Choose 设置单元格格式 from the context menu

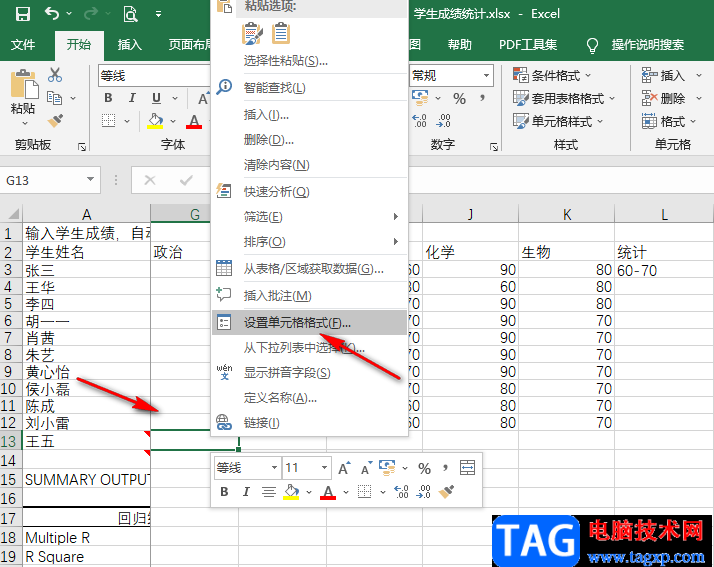[310, 323]
